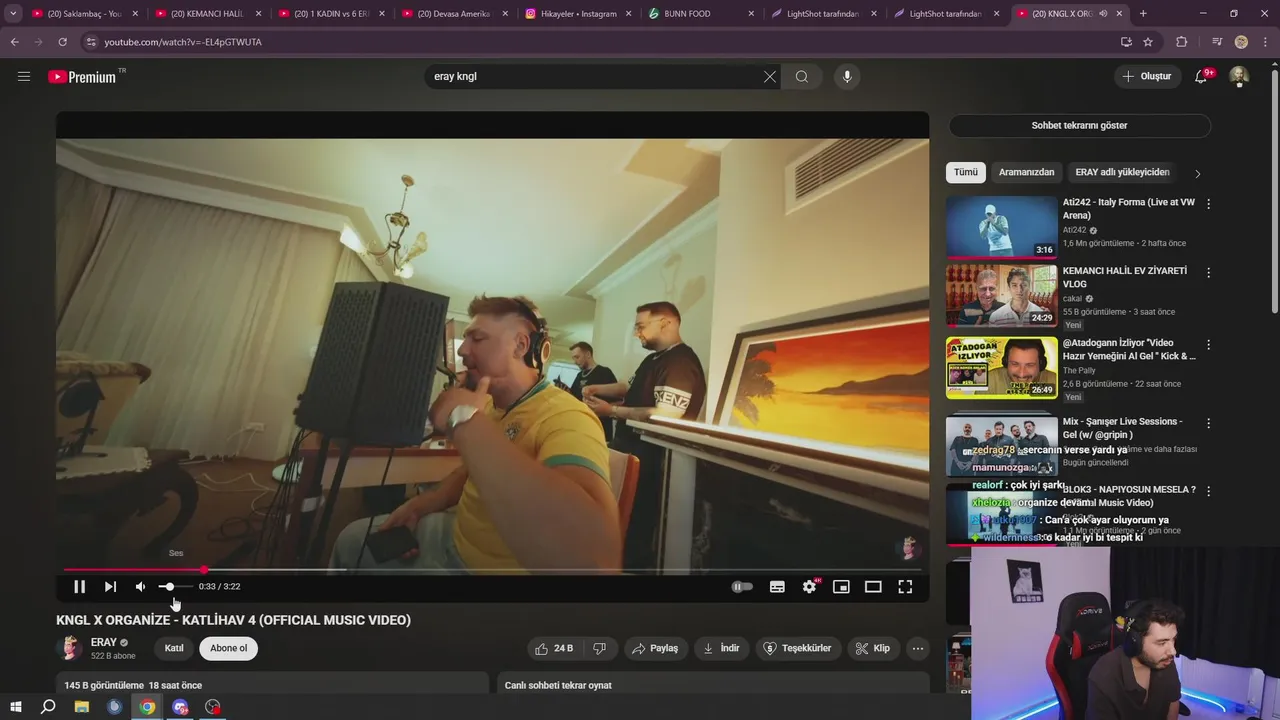Open the Oluştur create button

pos(1147,76)
